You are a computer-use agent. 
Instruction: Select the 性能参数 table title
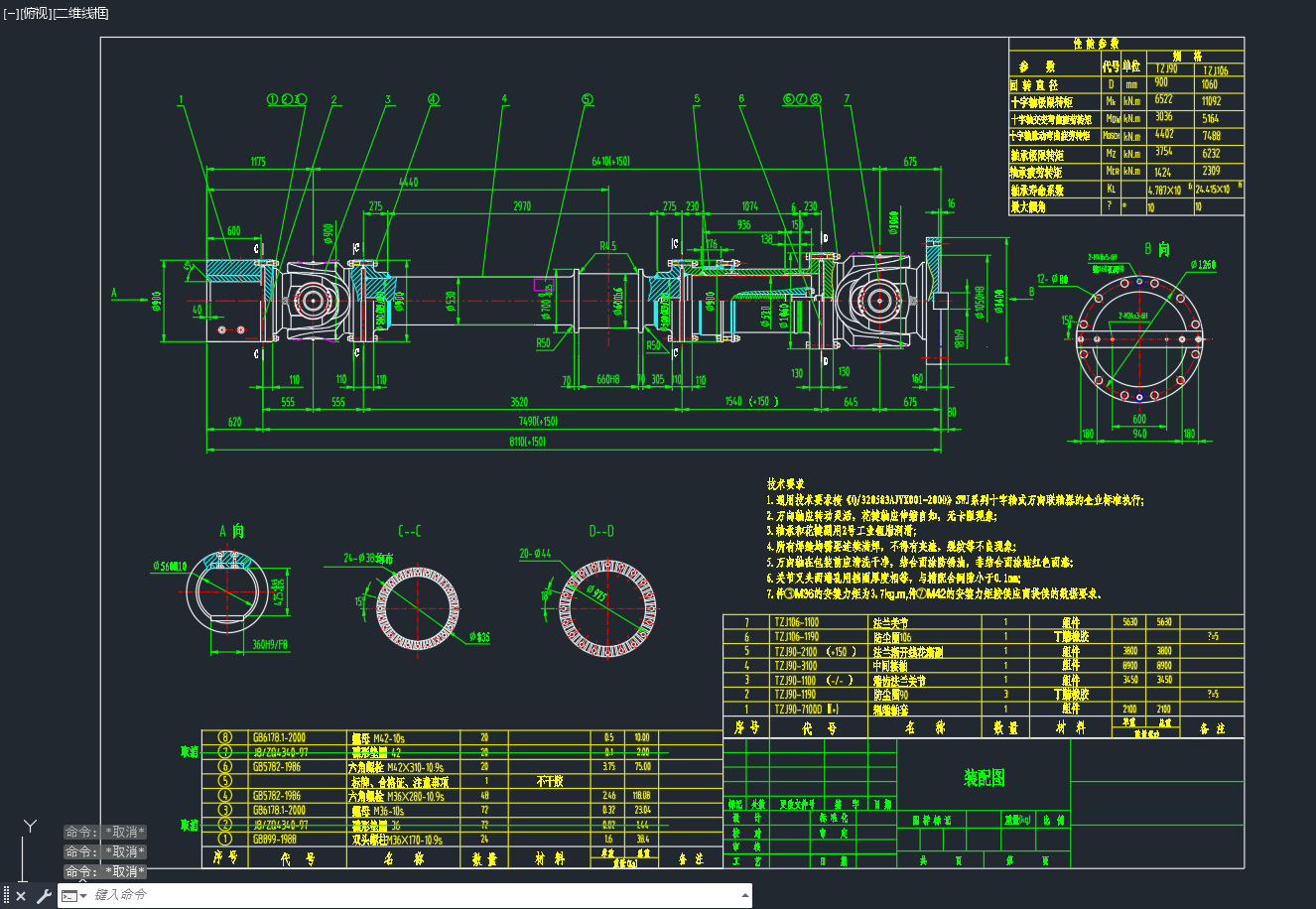1096,44
